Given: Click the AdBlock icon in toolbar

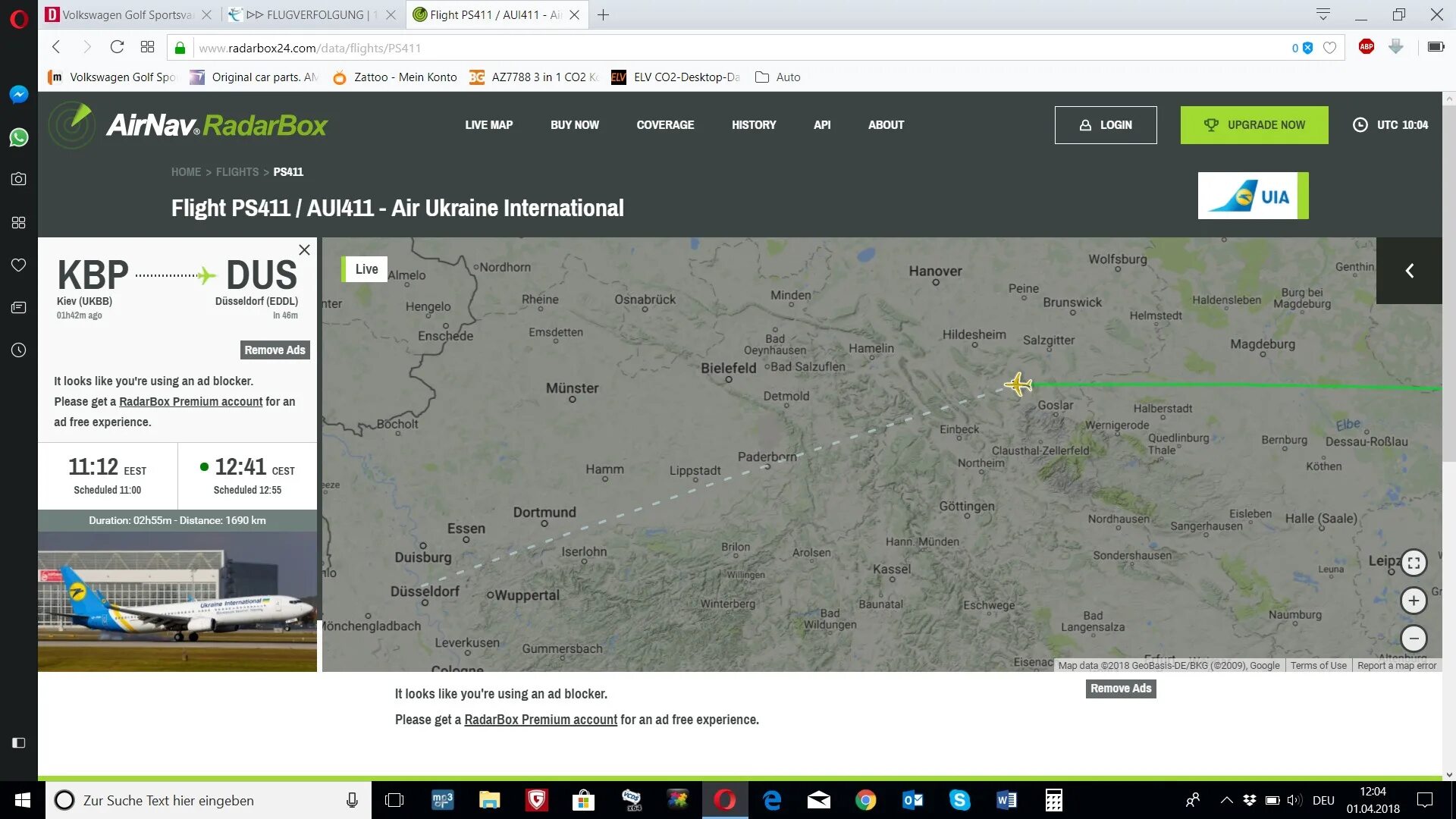Looking at the screenshot, I should pos(1366,47).
